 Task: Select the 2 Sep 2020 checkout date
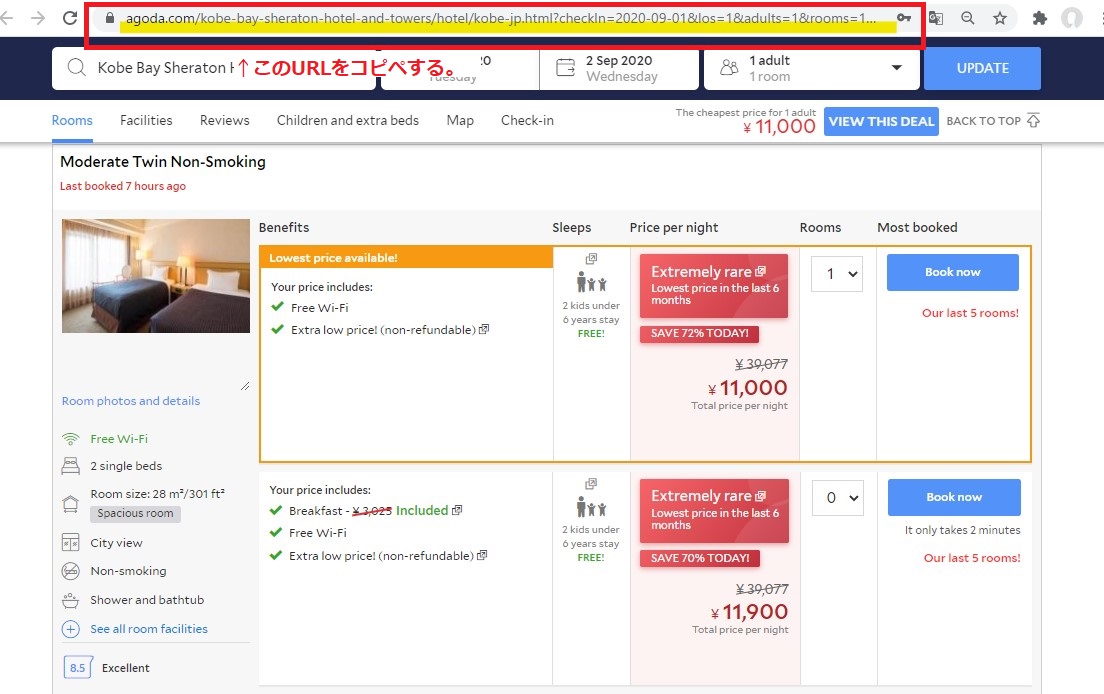(620, 68)
